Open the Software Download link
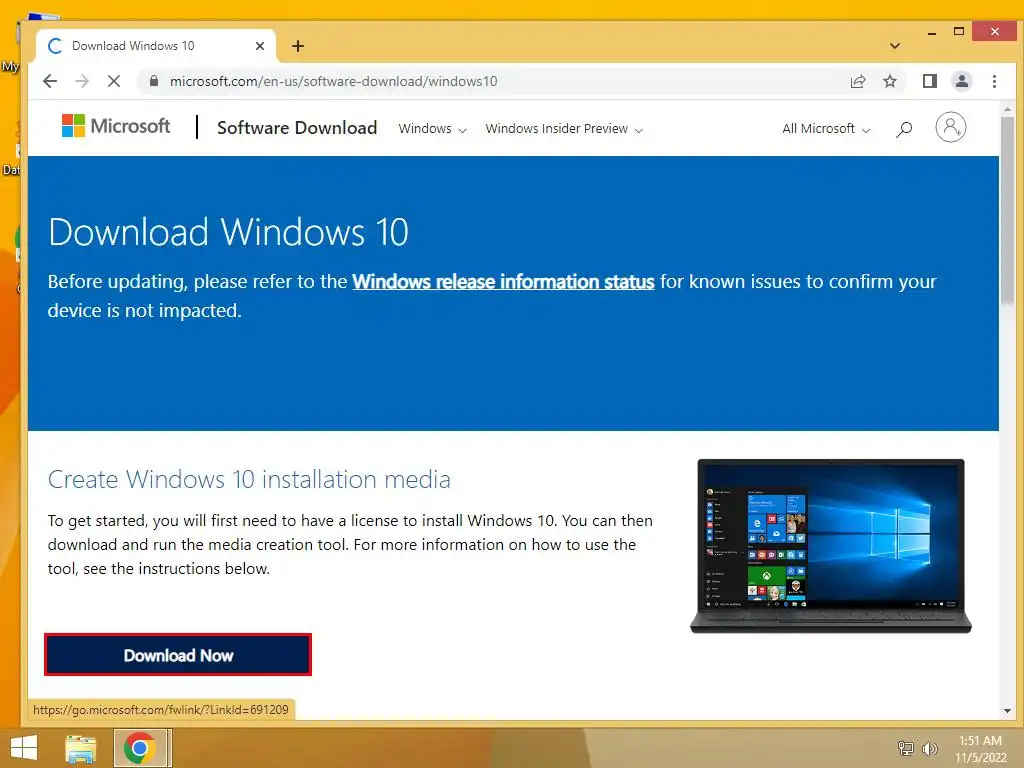This screenshot has height=768, width=1024. pyautogui.click(x=297, y=127)
